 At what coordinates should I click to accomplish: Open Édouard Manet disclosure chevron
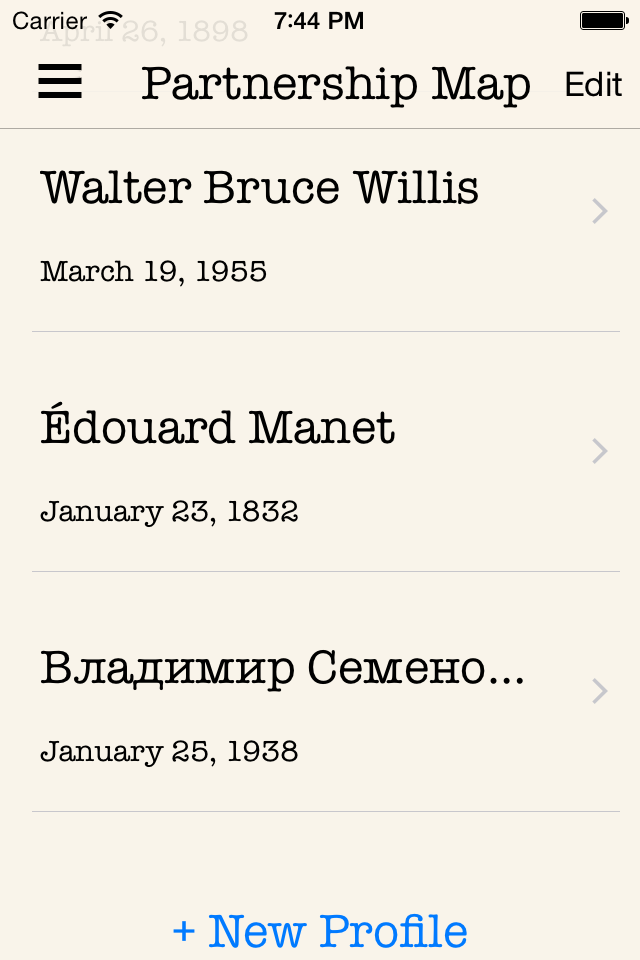pos(600,451)
